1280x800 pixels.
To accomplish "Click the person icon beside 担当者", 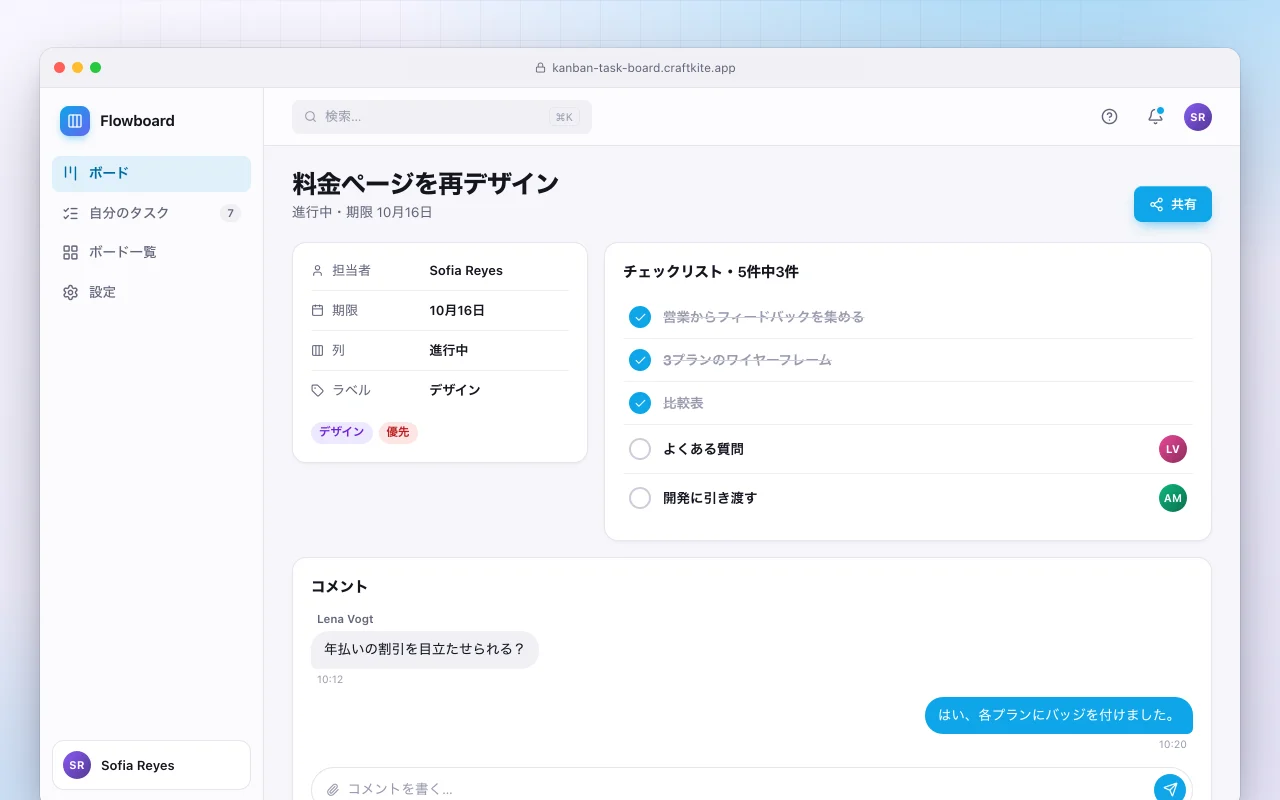I will [x=318, y=271].
